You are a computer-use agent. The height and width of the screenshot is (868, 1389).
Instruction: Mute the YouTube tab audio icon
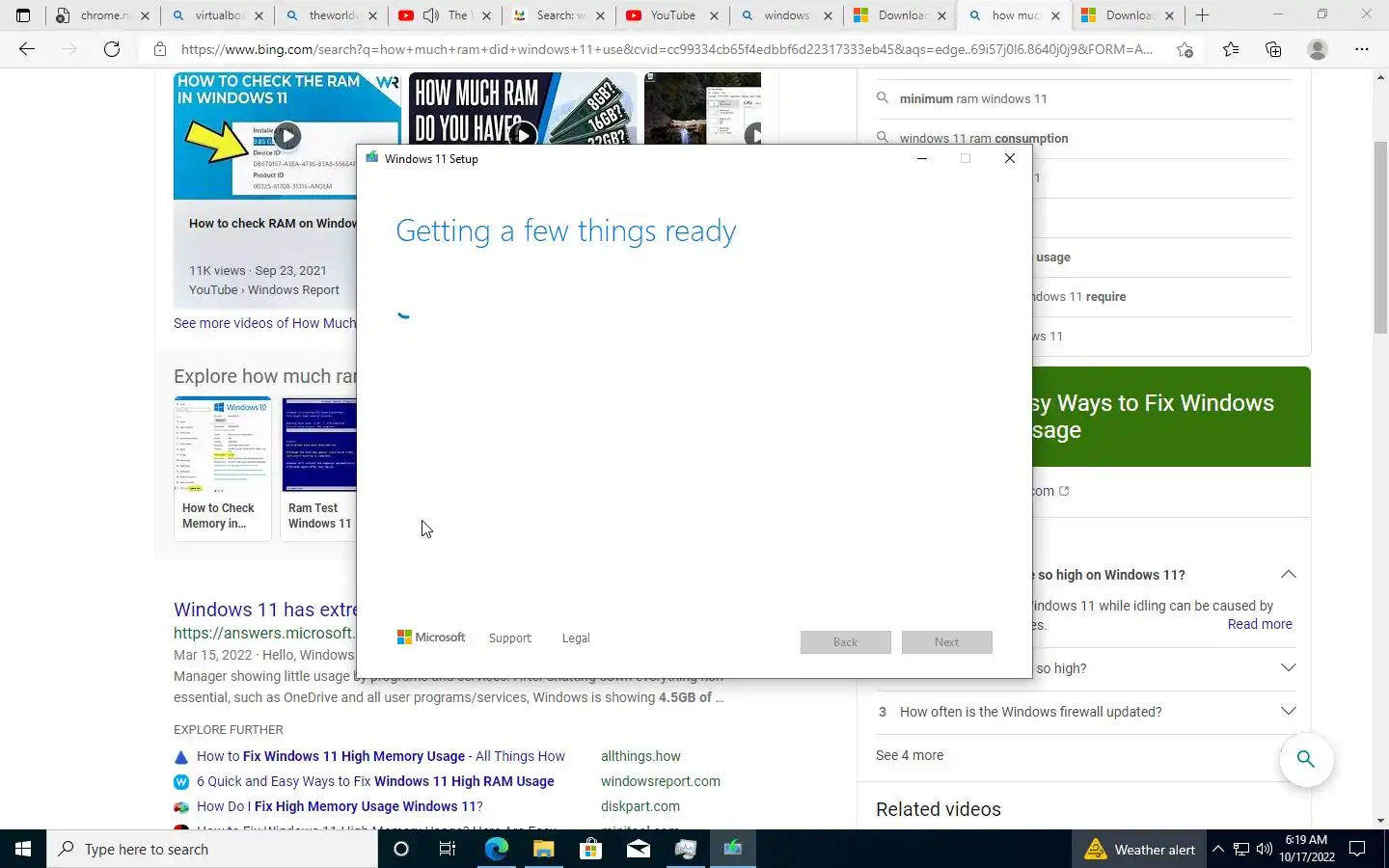(x=431, y=15)
